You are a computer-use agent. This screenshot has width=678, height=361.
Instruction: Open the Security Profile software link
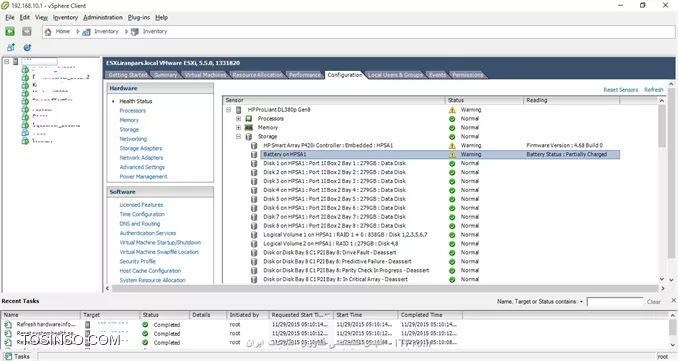(x=138, y=262)
